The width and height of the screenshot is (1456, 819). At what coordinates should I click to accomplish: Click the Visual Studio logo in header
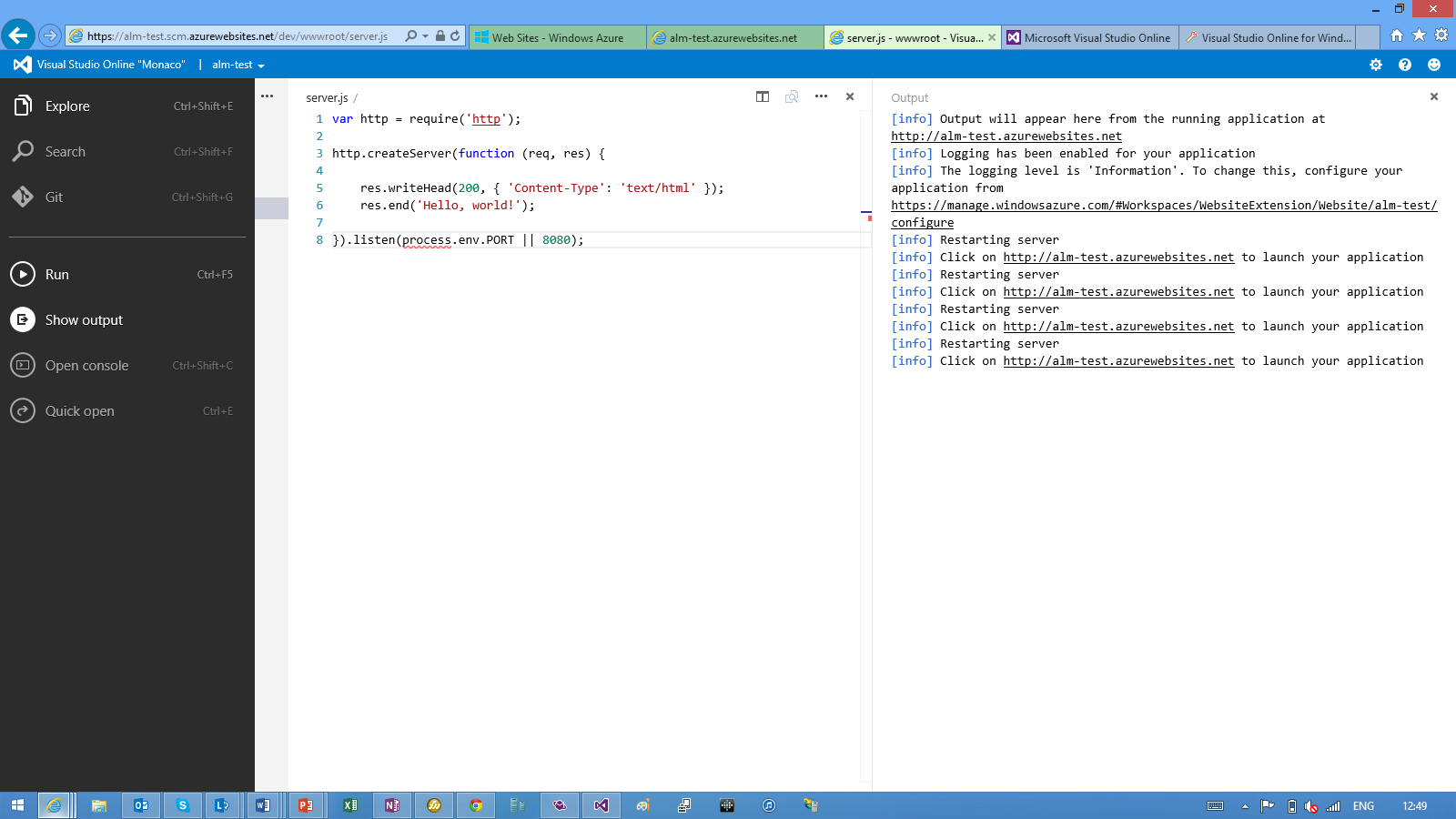click(x=22, y=65)
